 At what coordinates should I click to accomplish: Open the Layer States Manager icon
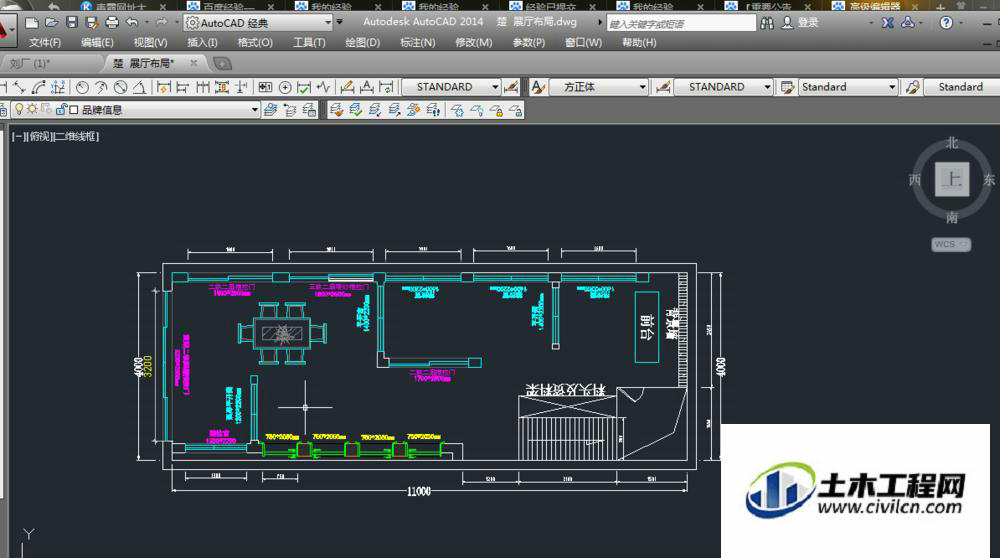(309, 110)
